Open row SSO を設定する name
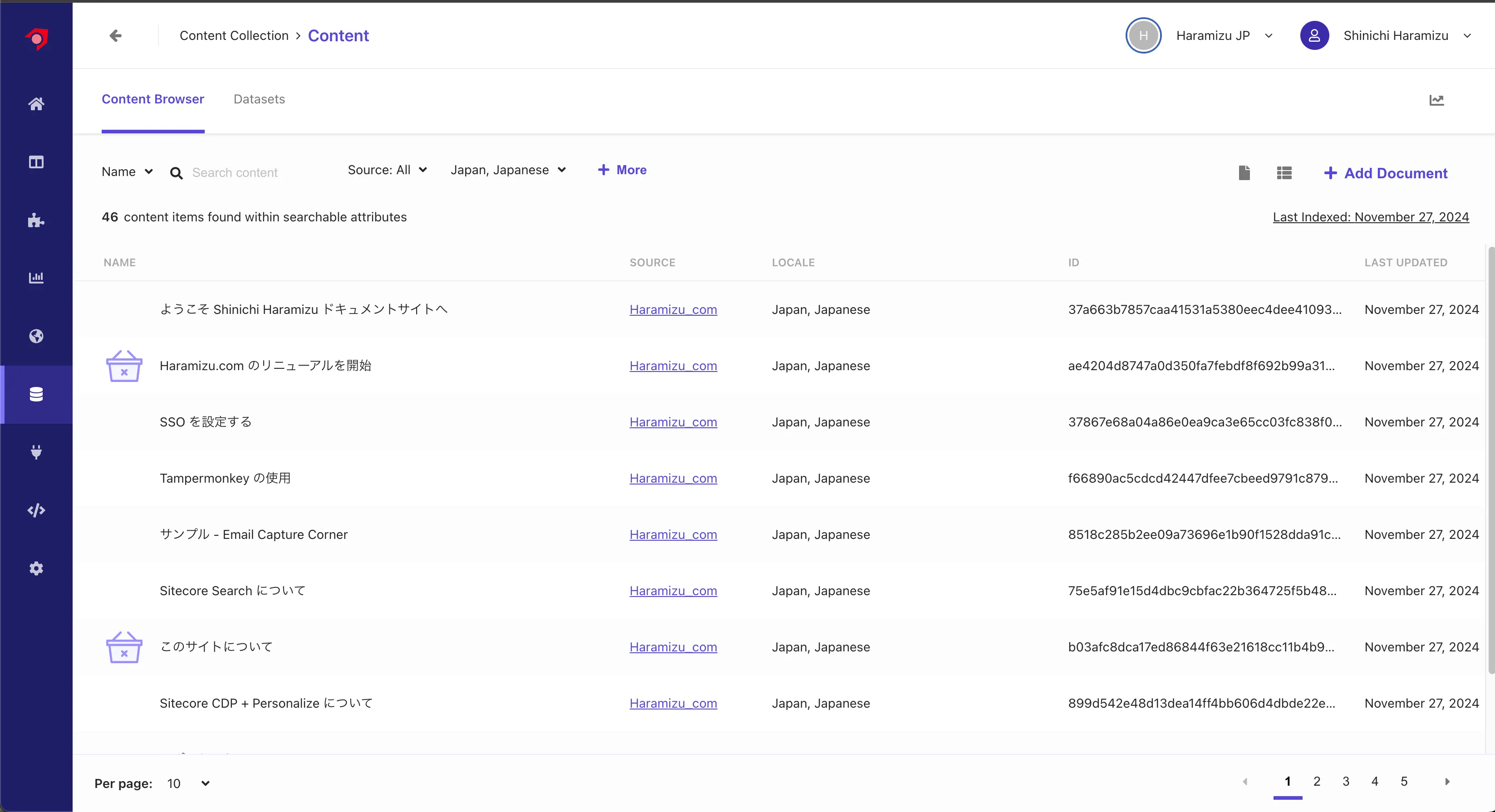Viewport: 1495px width, 812px height. point(206,422)
